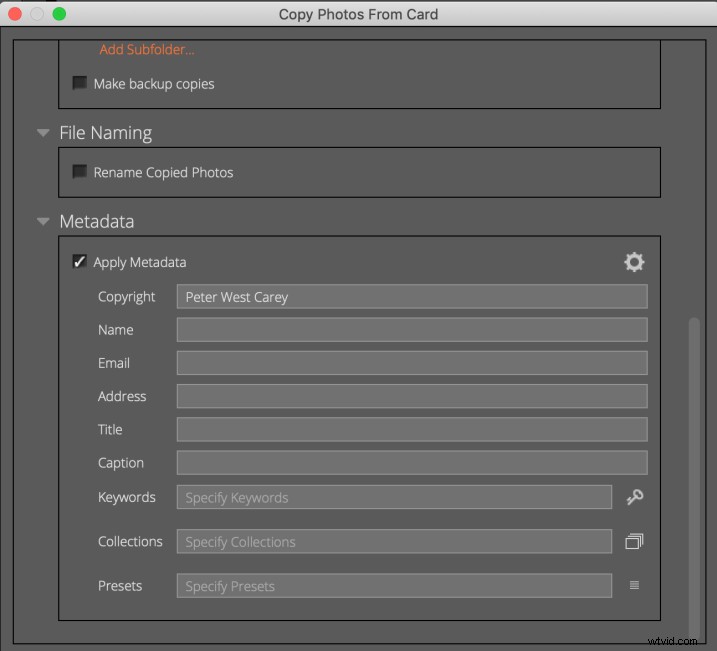Focus the Caption input field
Image resolution: width=717 pixels, height=651 pixels.
point(411,463)
